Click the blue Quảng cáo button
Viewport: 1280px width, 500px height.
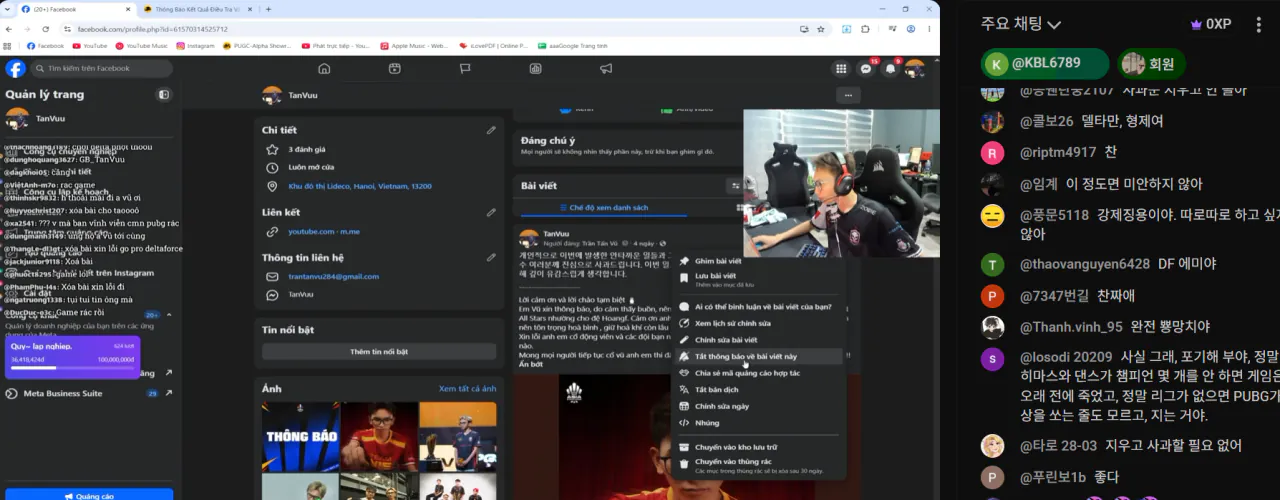point(88,495)
